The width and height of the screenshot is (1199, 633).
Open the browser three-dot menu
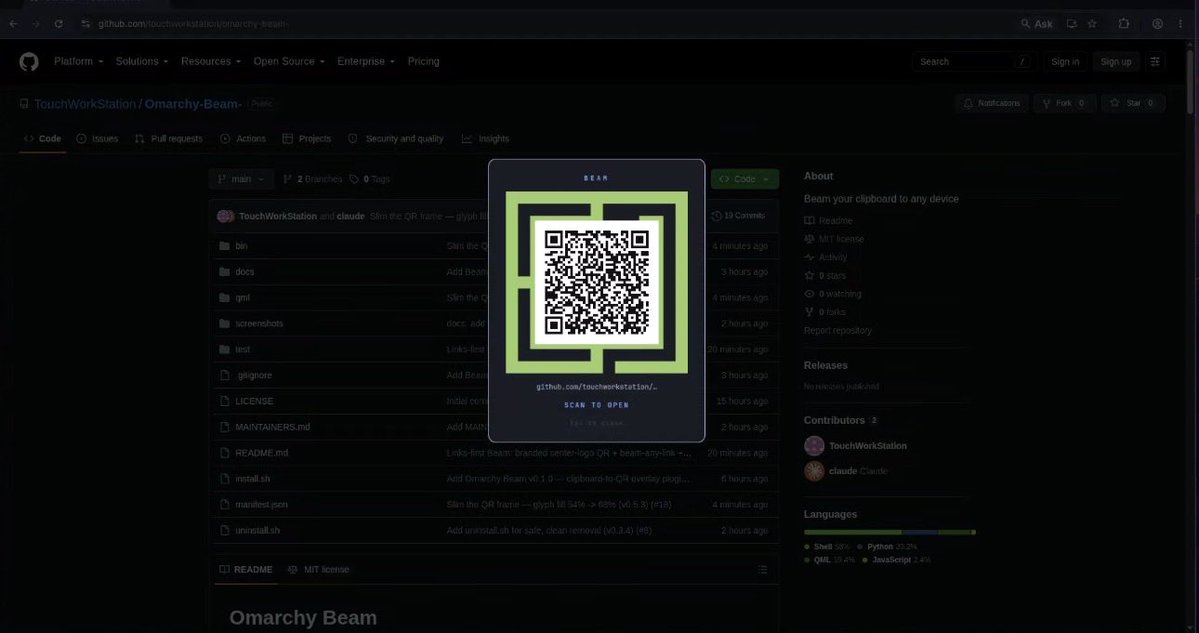1181,24
